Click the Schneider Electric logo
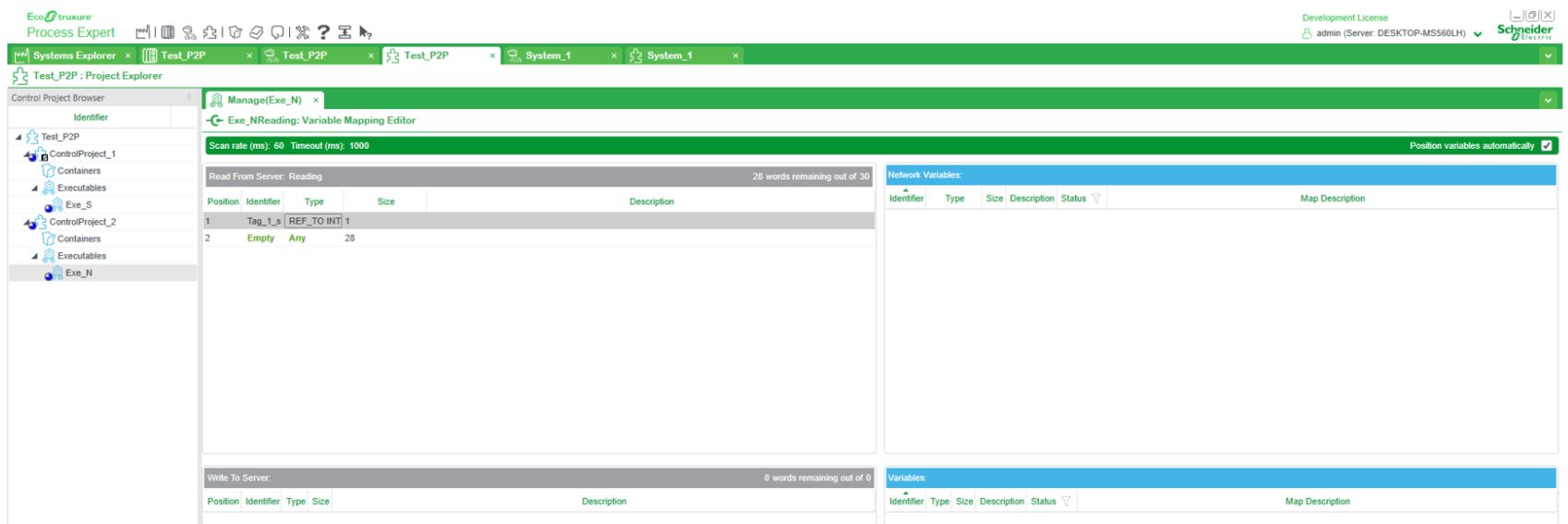This screenshot has height=524, width=1568. point(1525,31)
